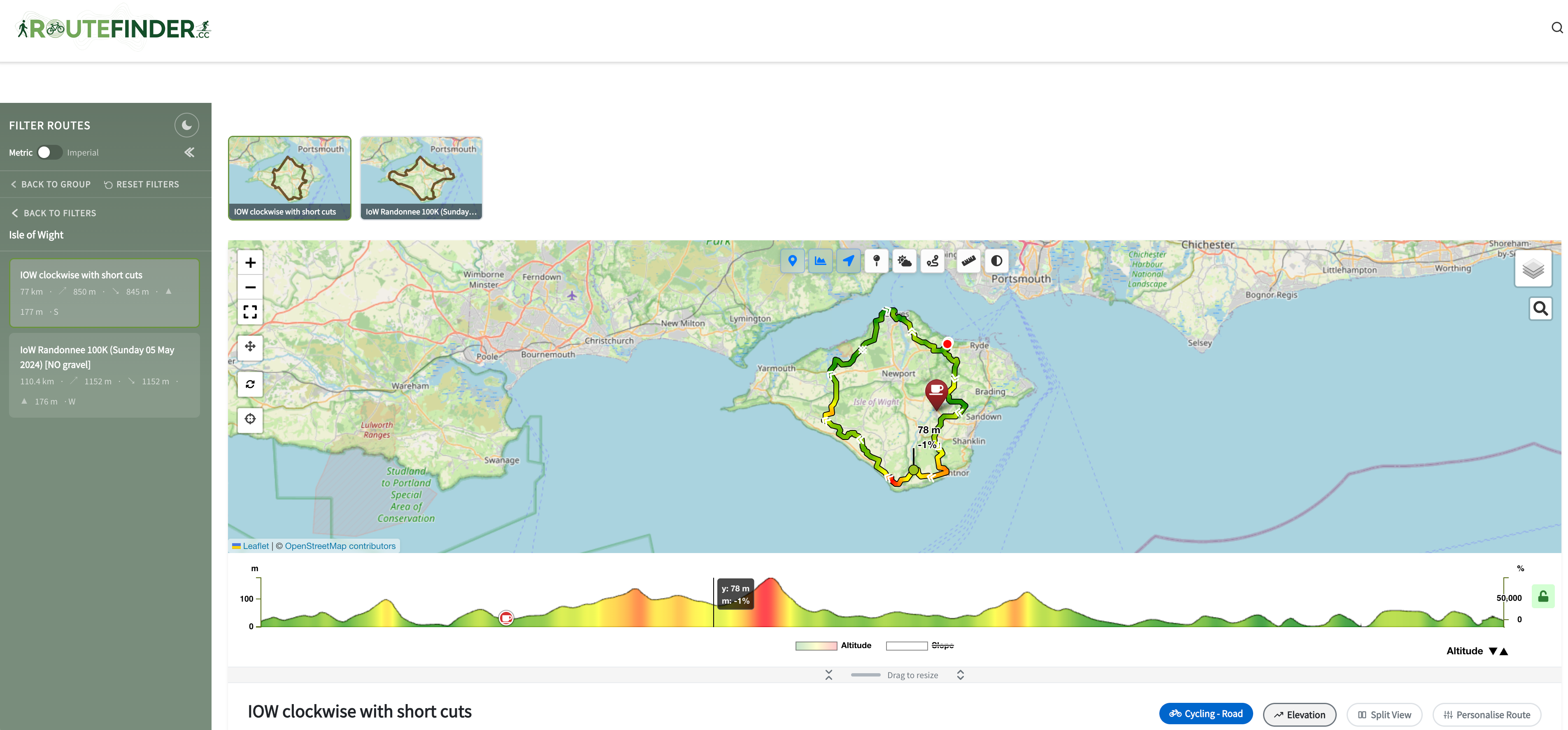Viewport: 1568px width, 730px height.
Task: Click the map marker pin toolbar icon
Action: click(792, 261)
